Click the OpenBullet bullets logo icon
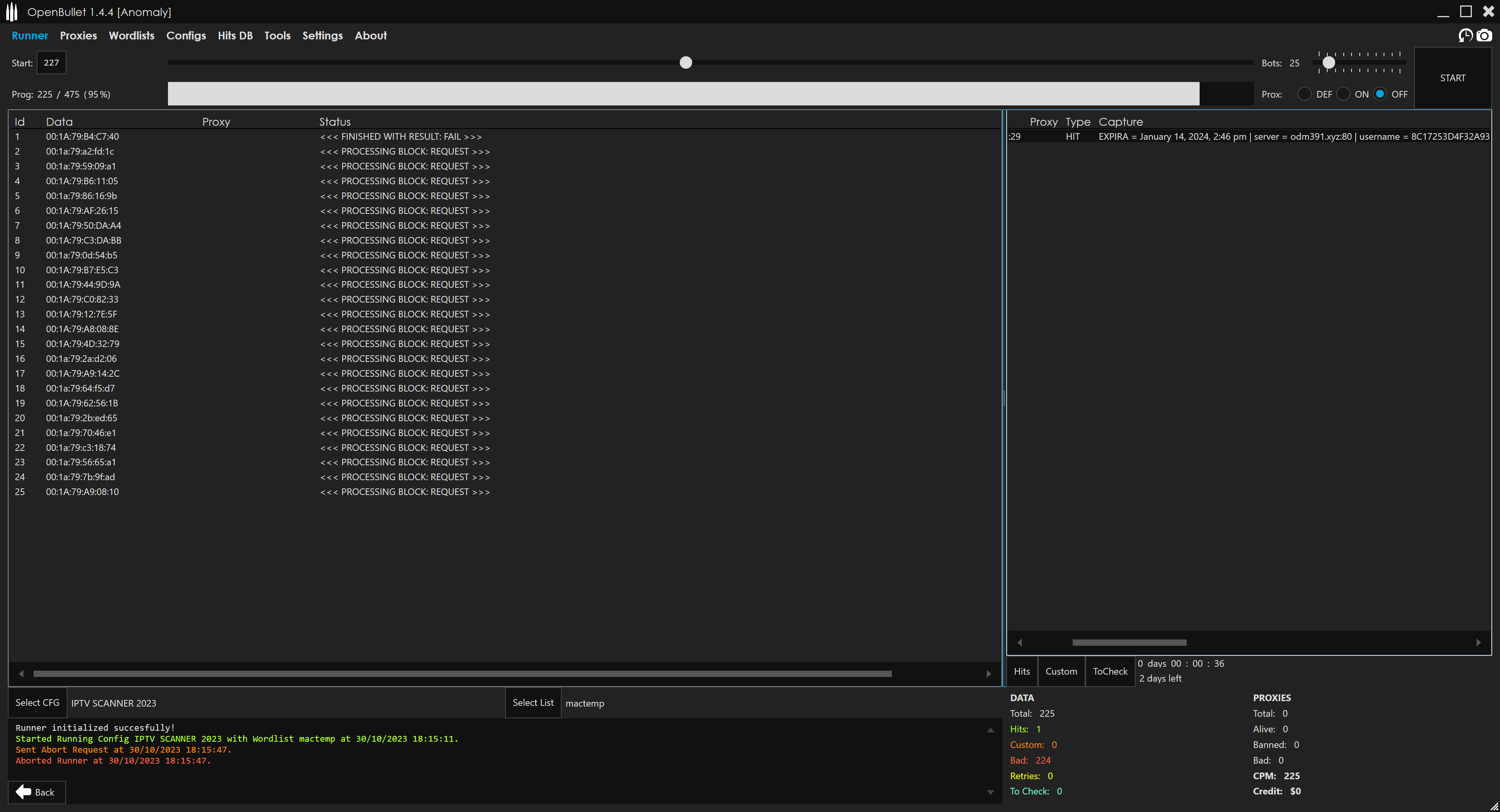Viewport: 1500px width, 812px height. 12,12
